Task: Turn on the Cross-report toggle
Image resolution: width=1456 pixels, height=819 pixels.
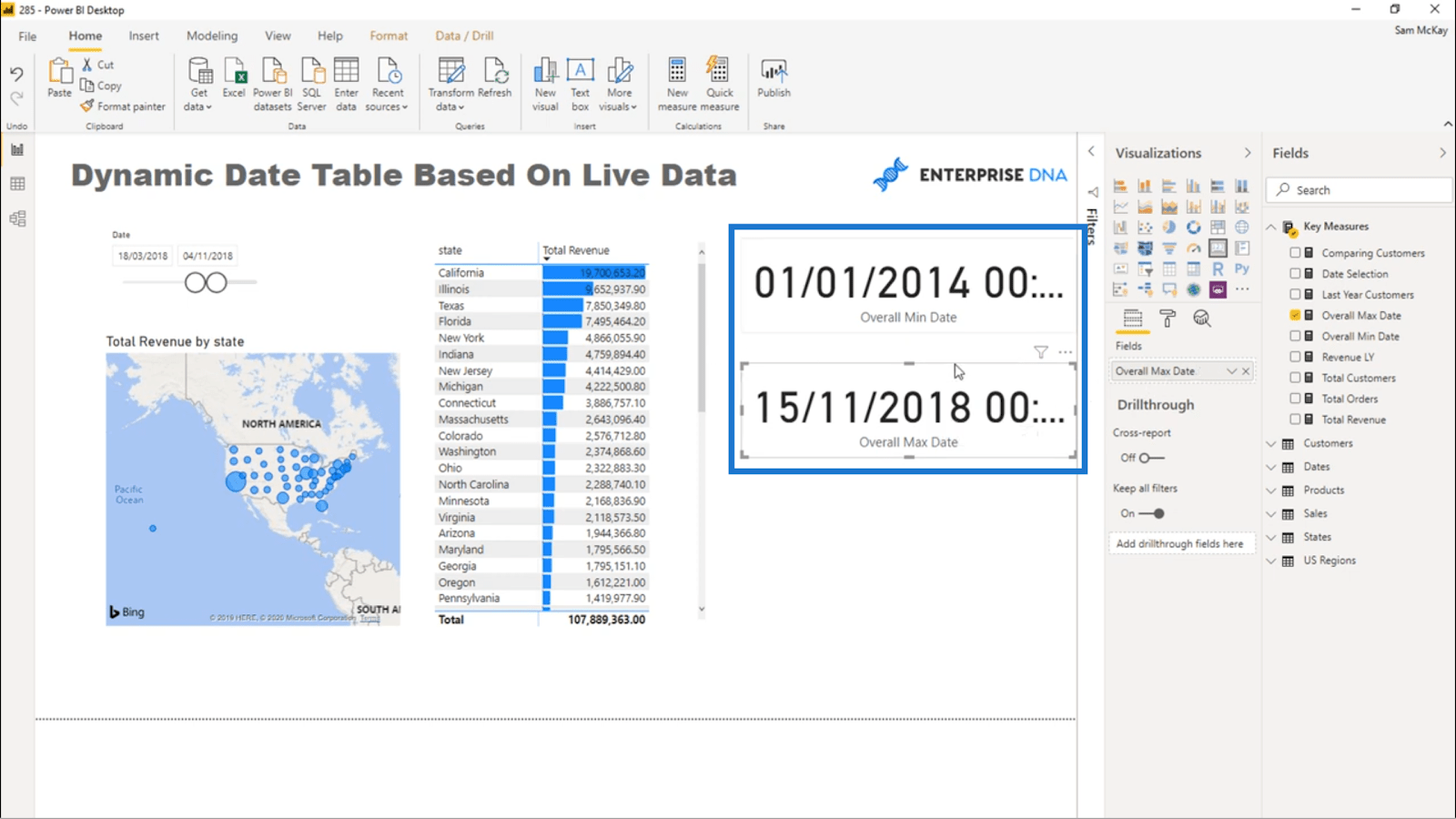Action: 1150,458
